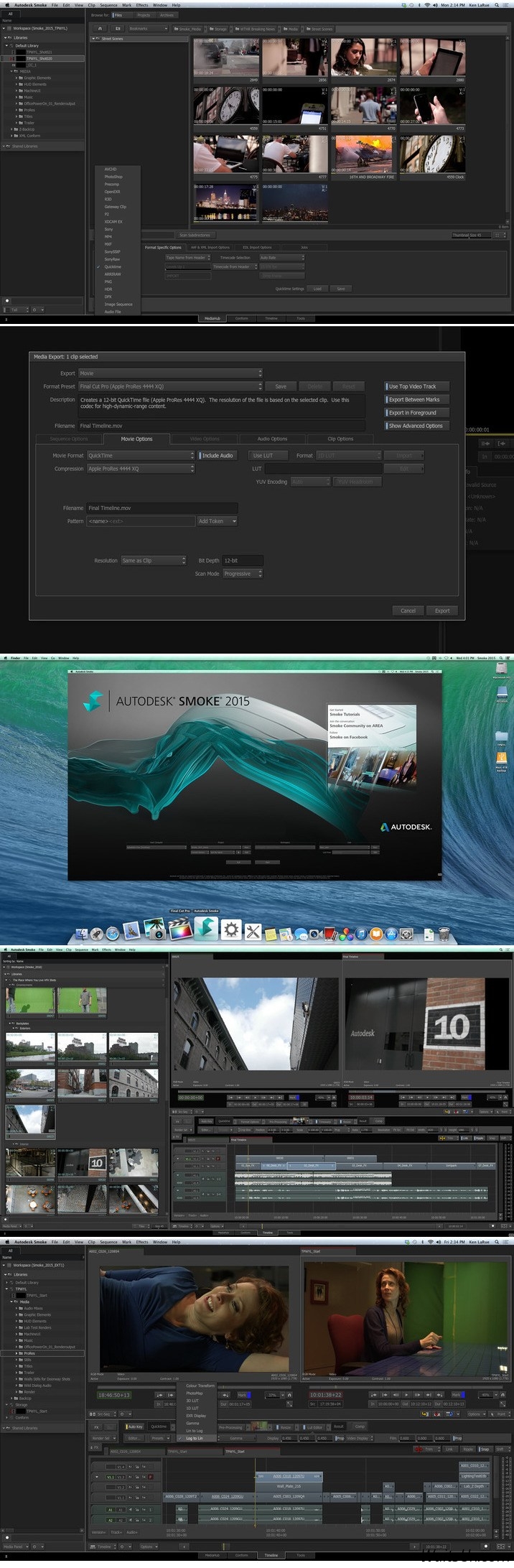
Task: Open the Trash in the Dock
Action: 445,933
